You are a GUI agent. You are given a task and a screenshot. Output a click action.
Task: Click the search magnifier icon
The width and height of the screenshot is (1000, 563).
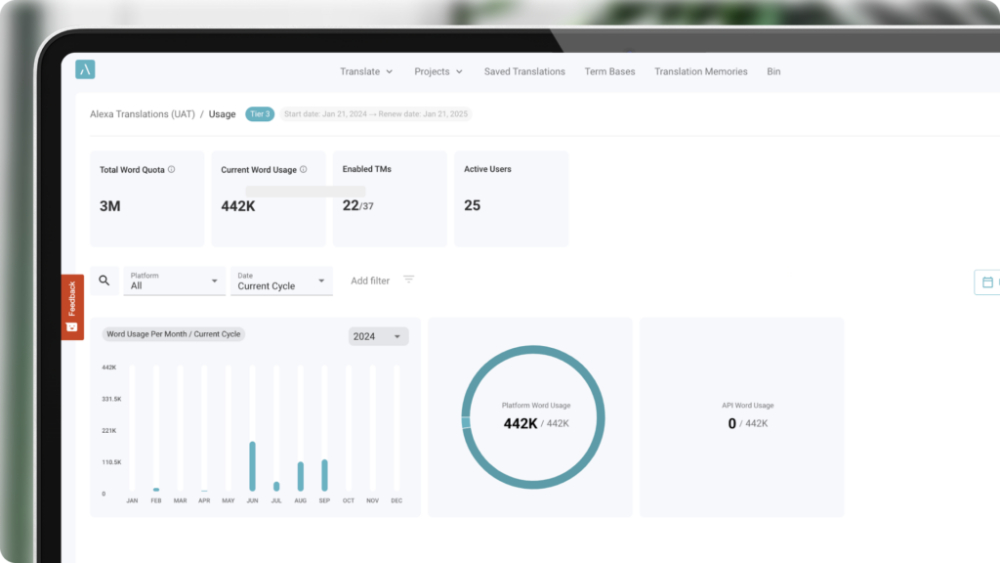point(104,281)
